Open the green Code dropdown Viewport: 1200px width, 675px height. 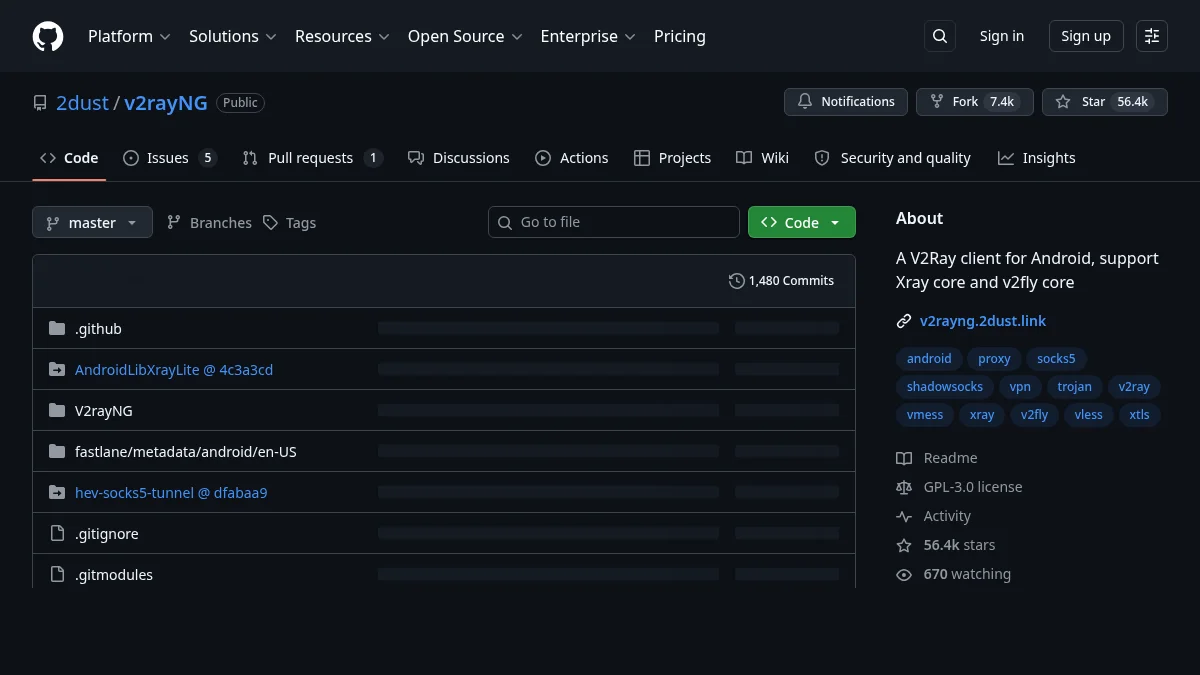(x=802, y=222)
